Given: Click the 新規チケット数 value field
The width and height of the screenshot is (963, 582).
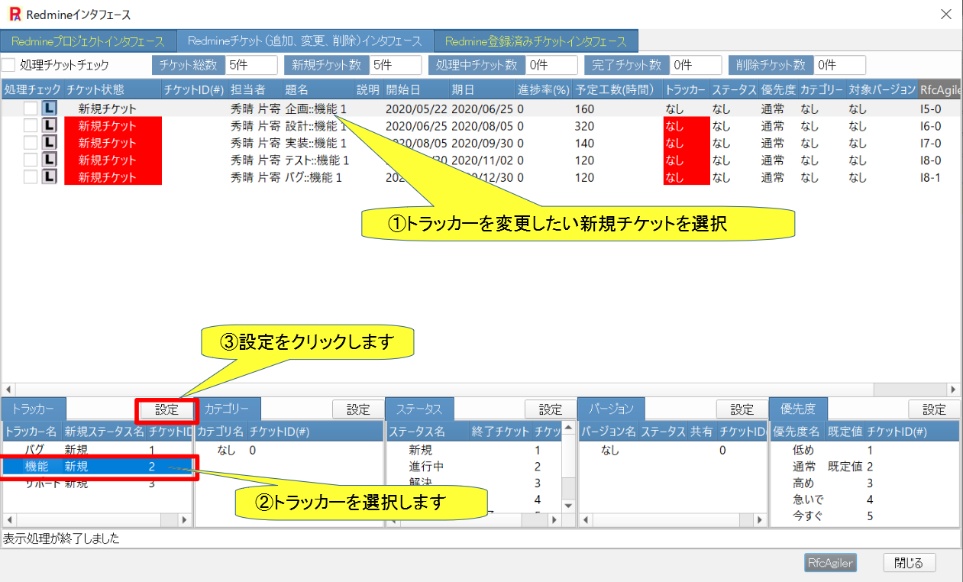Looking at the screenshot, I should point(396,64).
